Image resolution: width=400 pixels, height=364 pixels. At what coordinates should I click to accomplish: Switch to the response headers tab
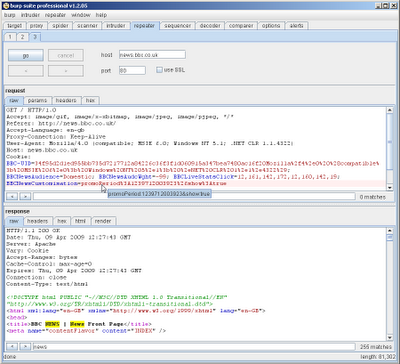pyautogui.click(x=37, y=221)
